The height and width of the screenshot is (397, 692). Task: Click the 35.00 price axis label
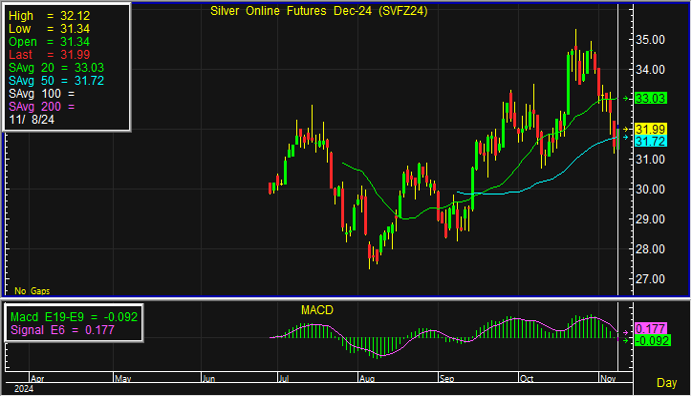[x=650, y=40]
